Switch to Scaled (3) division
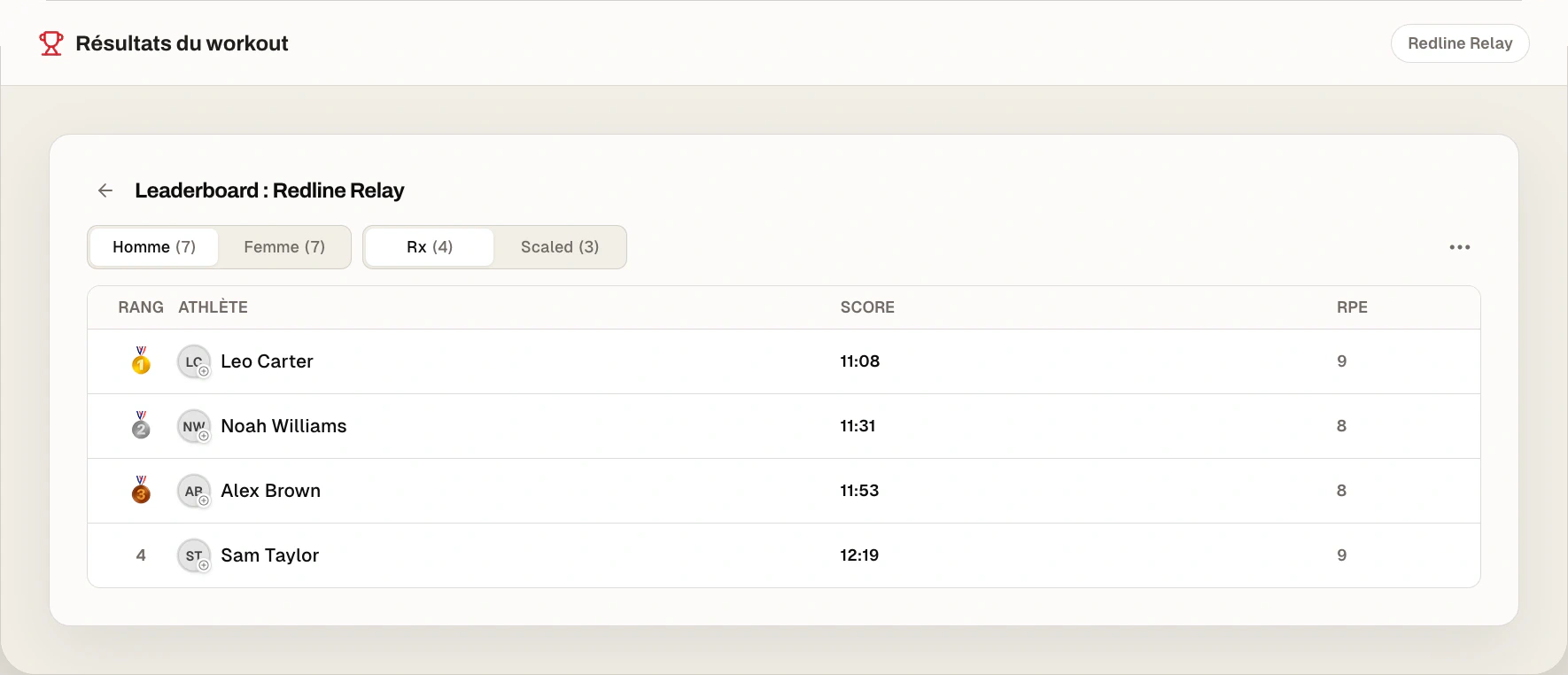The width and height of the screenshot is (1568, 675). (560, 247)
